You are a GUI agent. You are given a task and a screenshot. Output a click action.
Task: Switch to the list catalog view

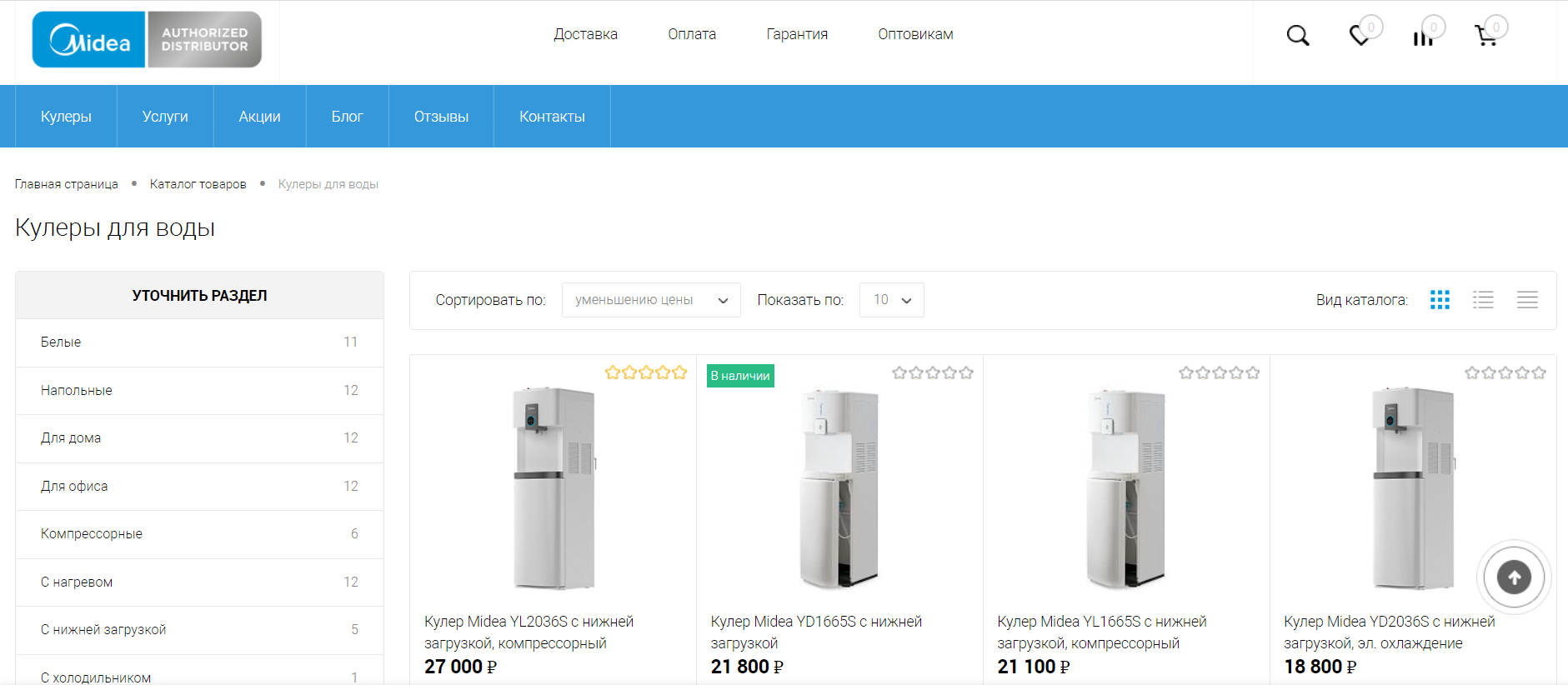(1483, 300)
